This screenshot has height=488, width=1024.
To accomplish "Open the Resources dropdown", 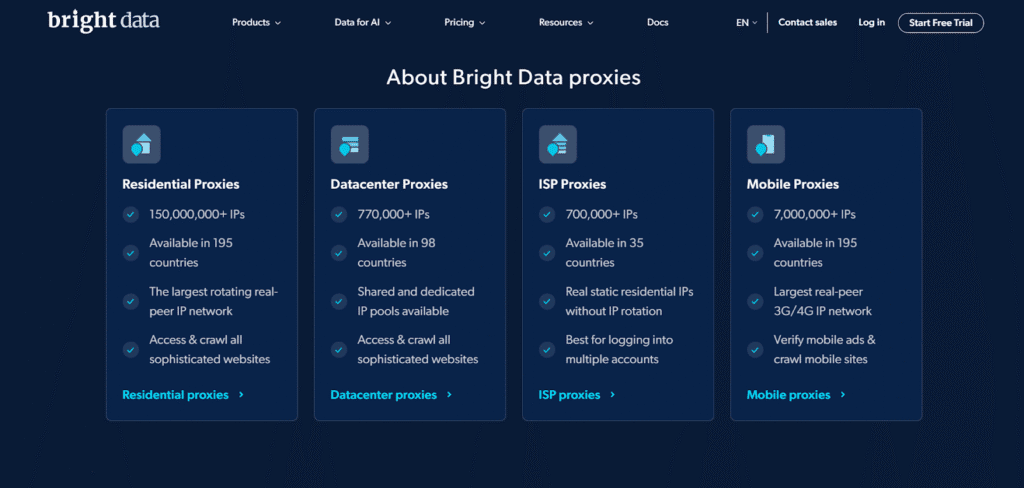I will (565, 22).
